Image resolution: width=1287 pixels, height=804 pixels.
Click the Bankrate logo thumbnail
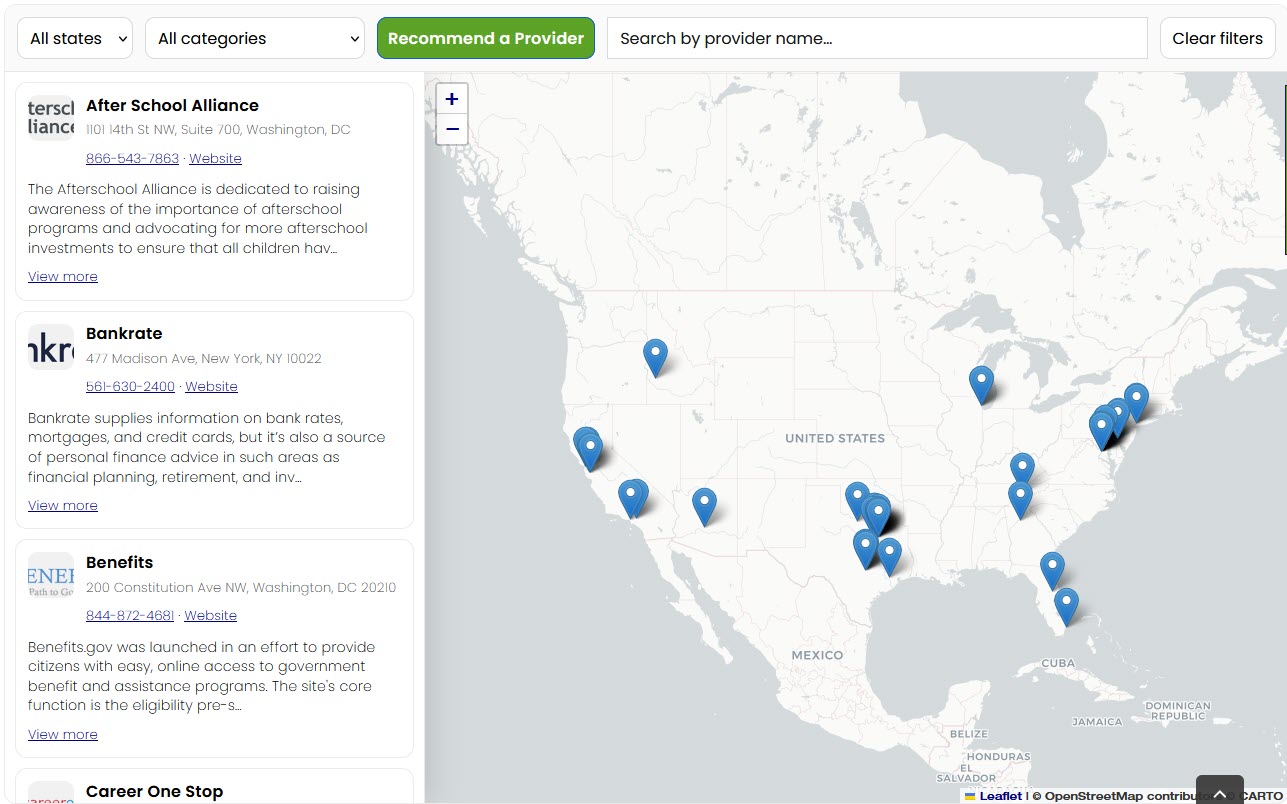tap(50, 346)
